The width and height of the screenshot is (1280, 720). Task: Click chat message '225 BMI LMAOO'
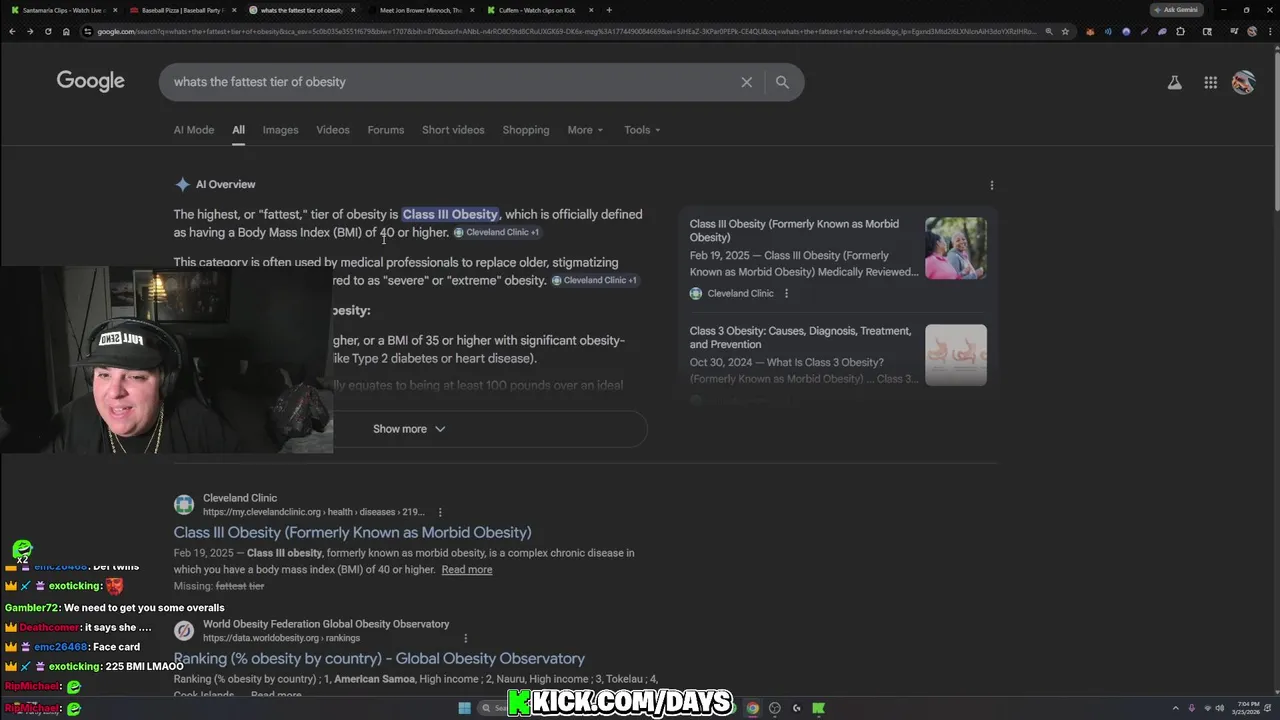[x=144, y=667]
